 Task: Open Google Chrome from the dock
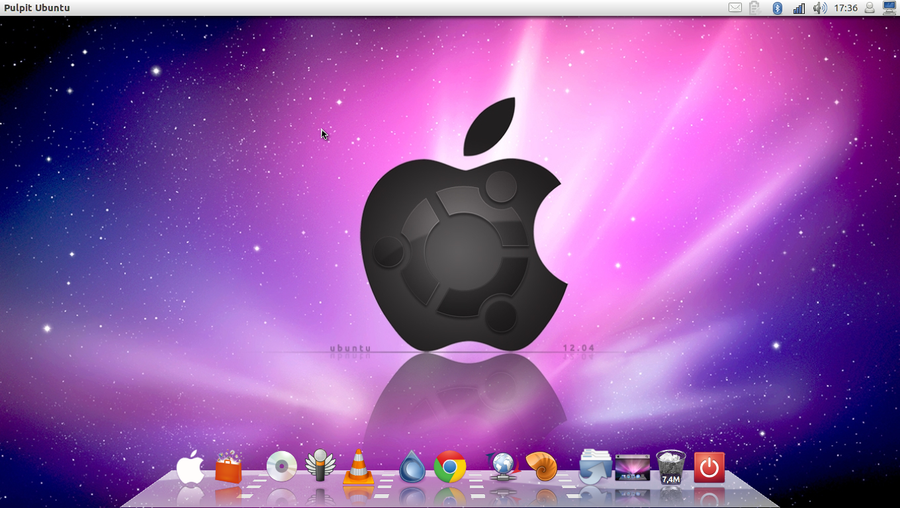450,467
